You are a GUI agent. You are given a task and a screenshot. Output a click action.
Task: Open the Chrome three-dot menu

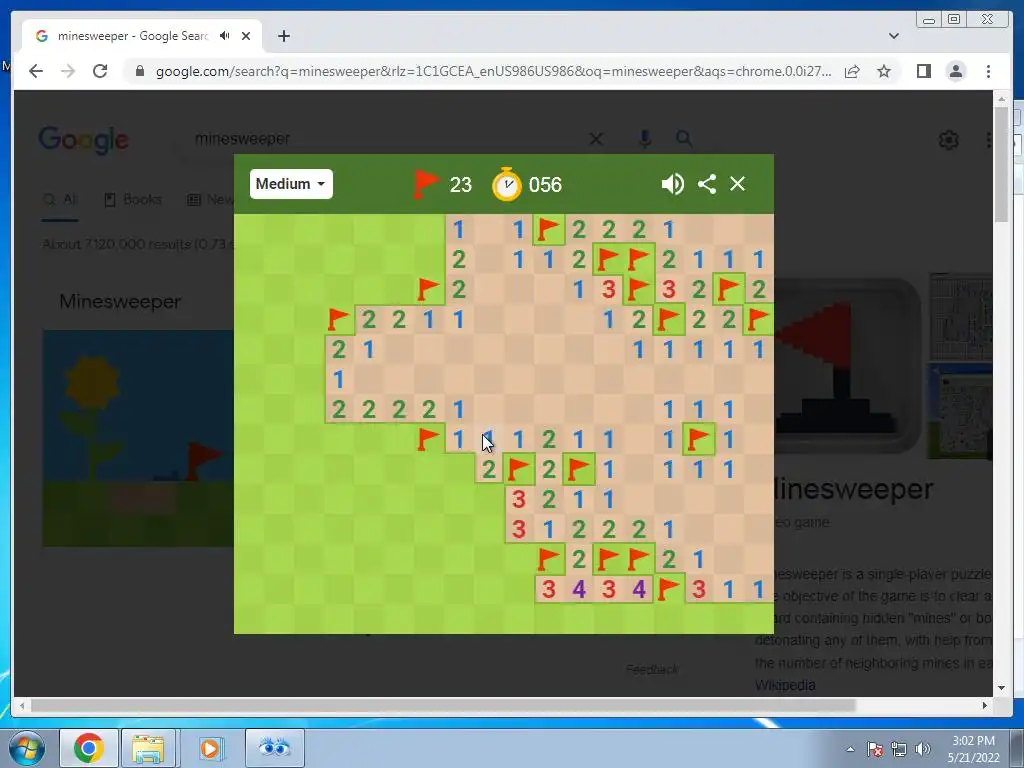tap(988, 71)
